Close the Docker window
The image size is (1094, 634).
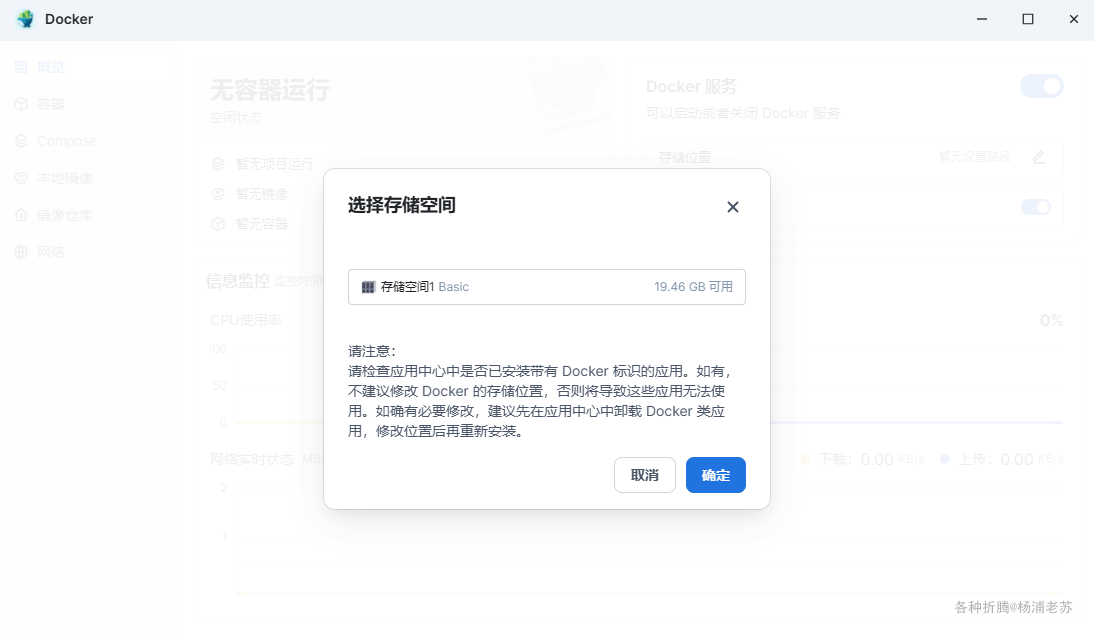click(1074, 19)
